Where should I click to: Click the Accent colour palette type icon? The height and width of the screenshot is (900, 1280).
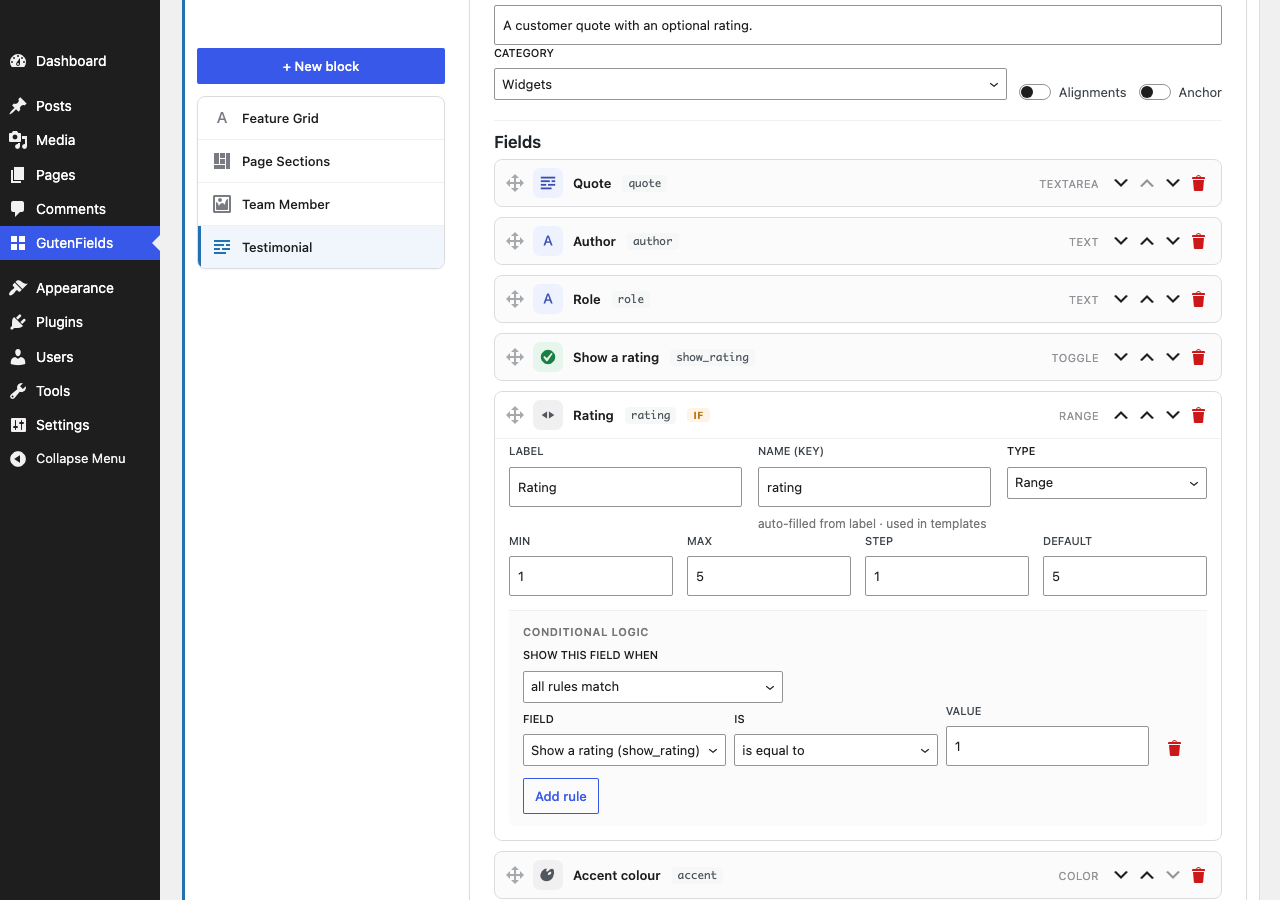click(x=548, y=875)
